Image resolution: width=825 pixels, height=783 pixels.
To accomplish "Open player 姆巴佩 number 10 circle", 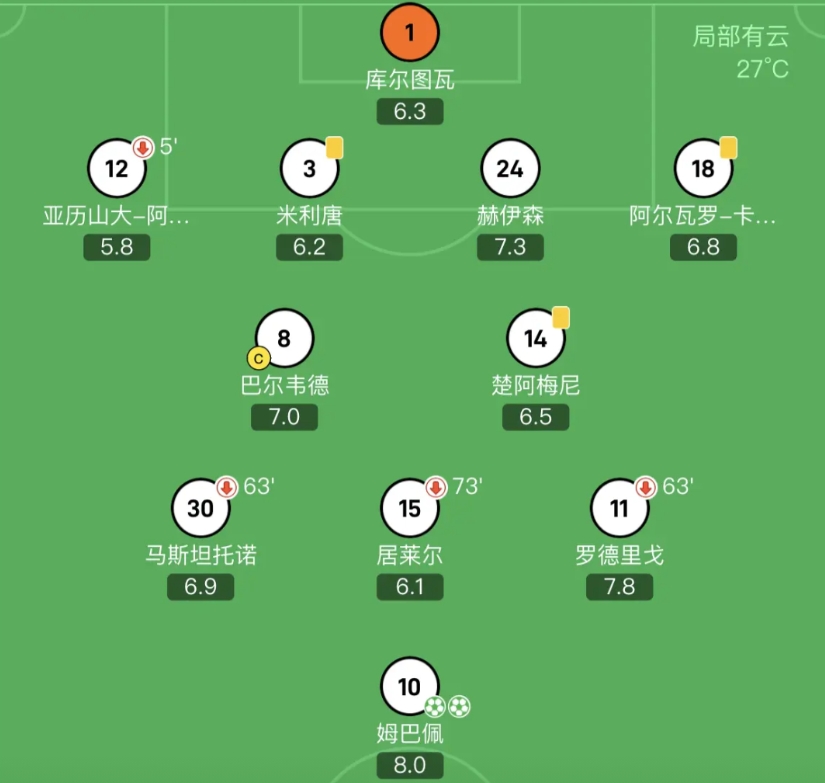I will click(x=410, y=687).
